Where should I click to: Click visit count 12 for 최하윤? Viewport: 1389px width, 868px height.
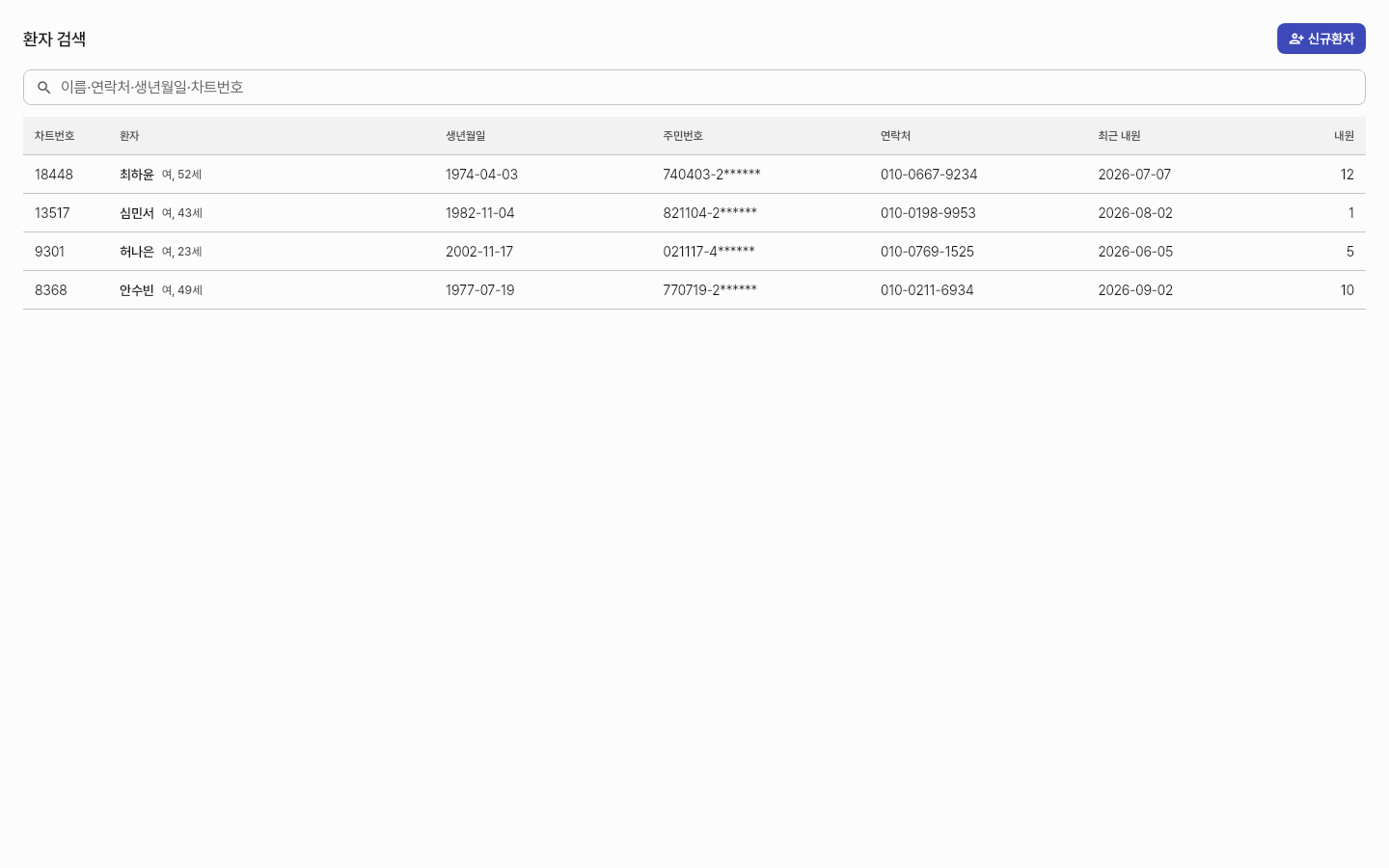[1348, 175]
